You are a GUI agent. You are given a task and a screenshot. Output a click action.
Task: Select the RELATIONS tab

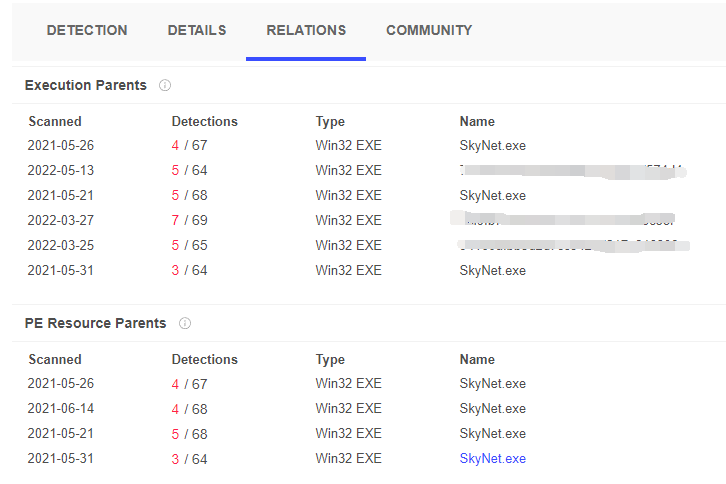click(x=306, y=31)
